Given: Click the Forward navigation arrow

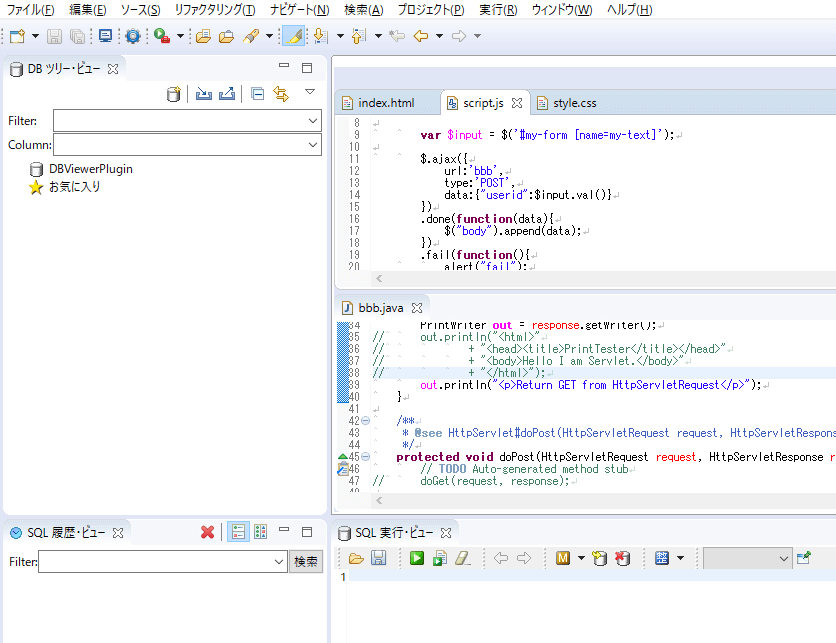Looking at the screenshot, I should pyautogui.click(x=459, y=36).
